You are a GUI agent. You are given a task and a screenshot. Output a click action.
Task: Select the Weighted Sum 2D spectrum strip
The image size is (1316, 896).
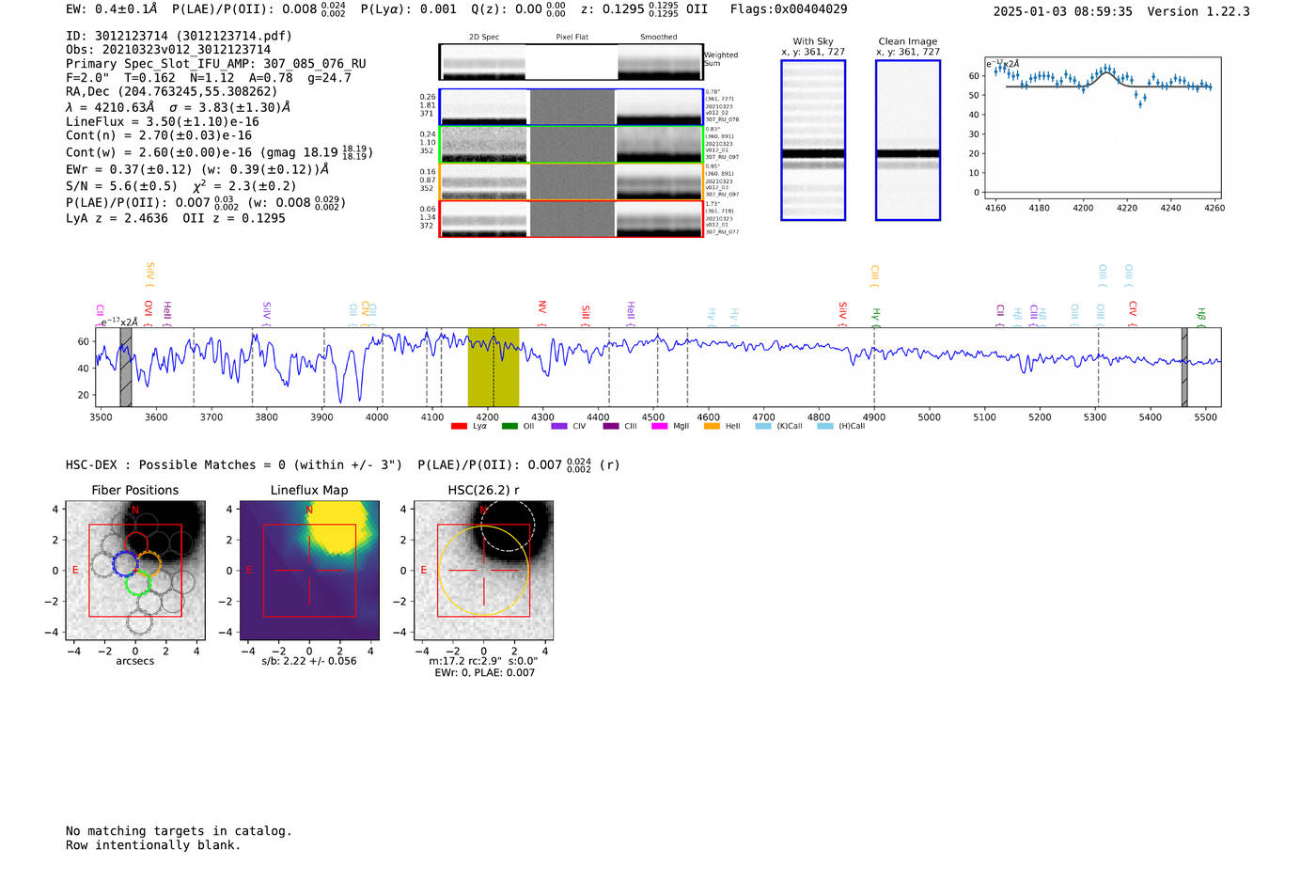[x=571, y=62]
